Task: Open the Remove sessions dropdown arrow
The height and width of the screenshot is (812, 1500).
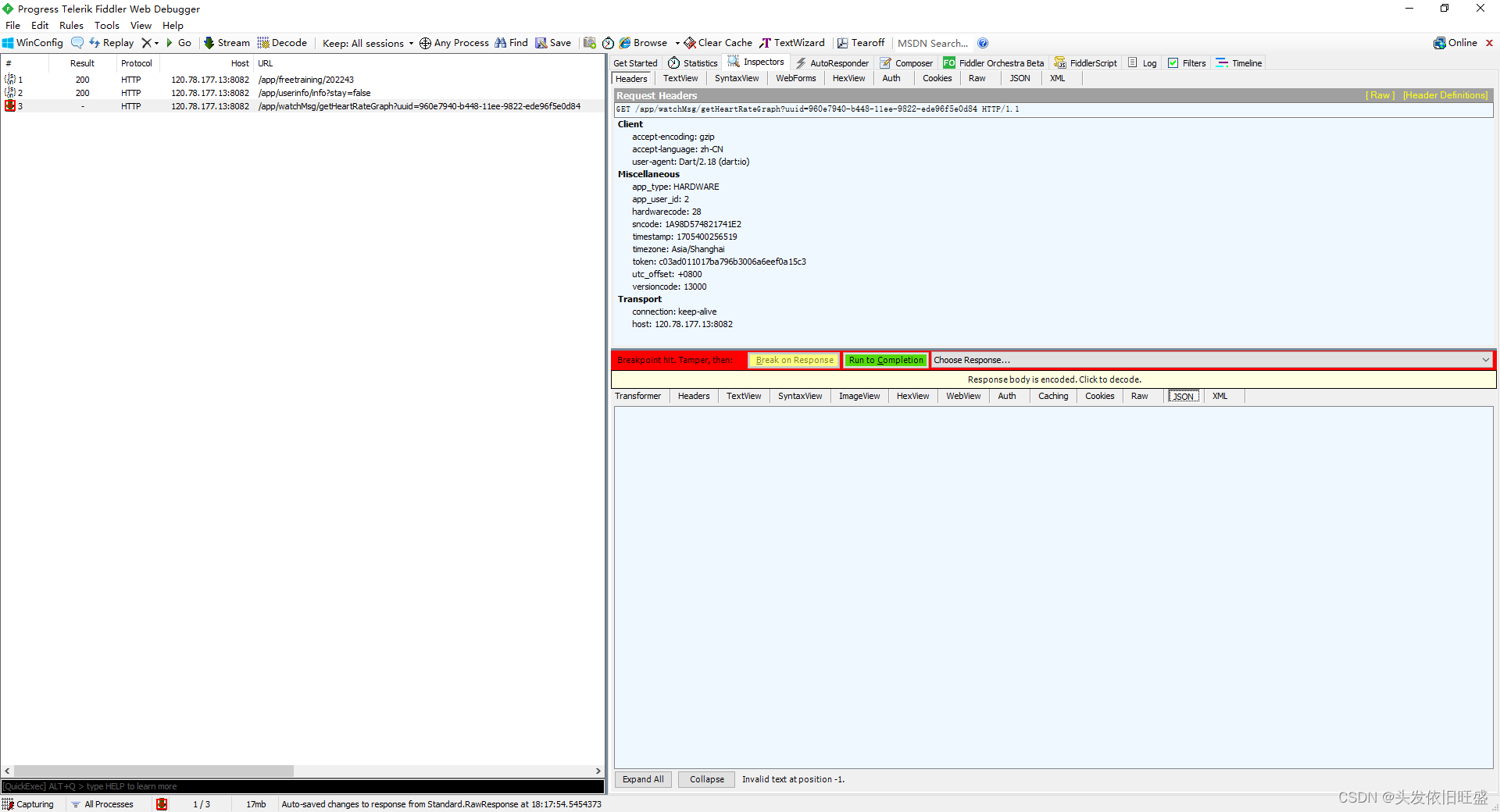Action: tap(156, 43)
